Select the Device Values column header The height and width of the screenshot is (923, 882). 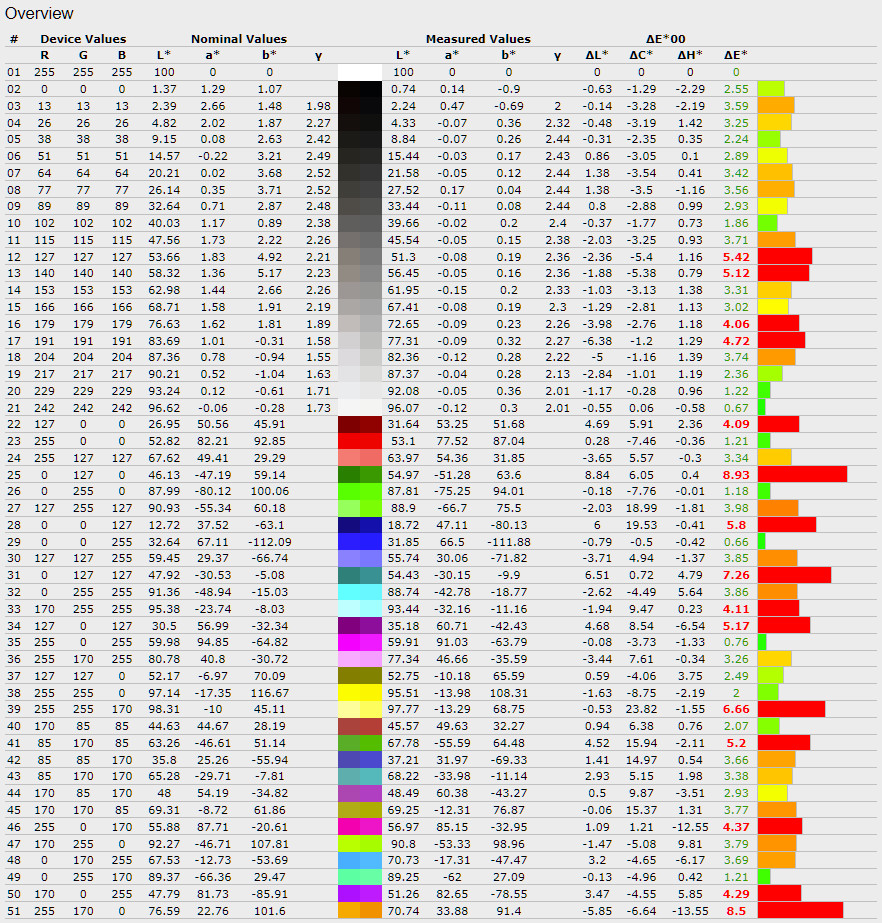click(83, 39)
